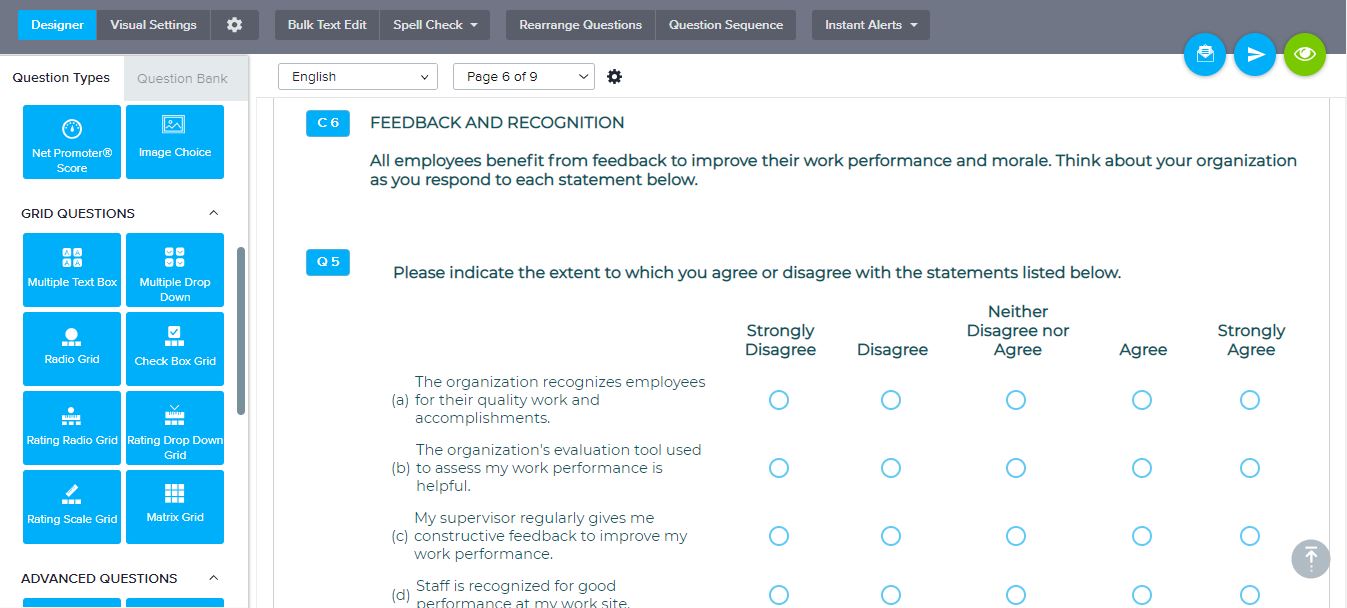The height and width of the screenshot is (608, 1347).
Task: Insert a Radio Grid question
Action: [x=72, y=348]
